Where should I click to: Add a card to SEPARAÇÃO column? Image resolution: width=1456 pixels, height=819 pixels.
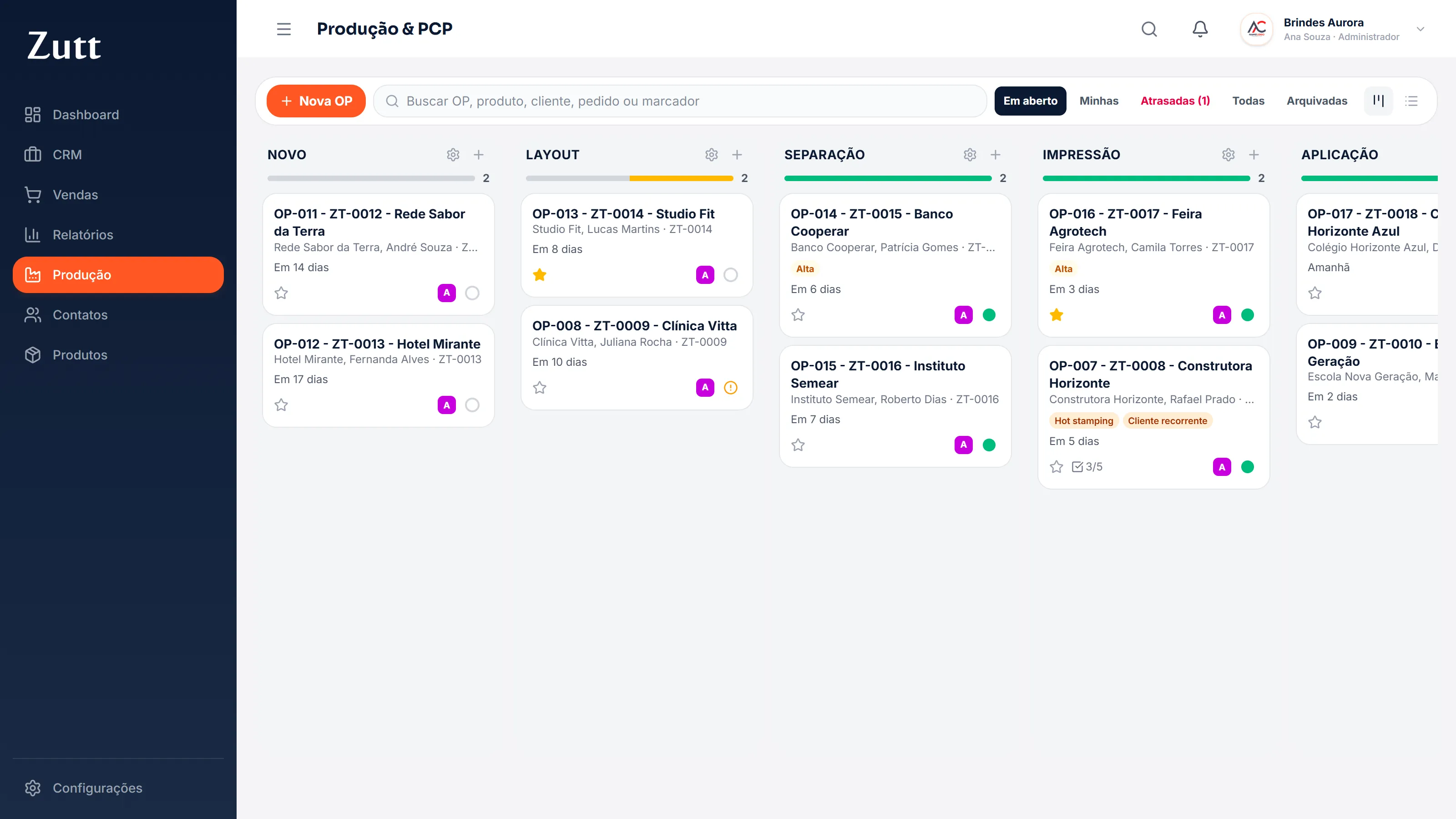pyautogui.click(x=996, y=154)
